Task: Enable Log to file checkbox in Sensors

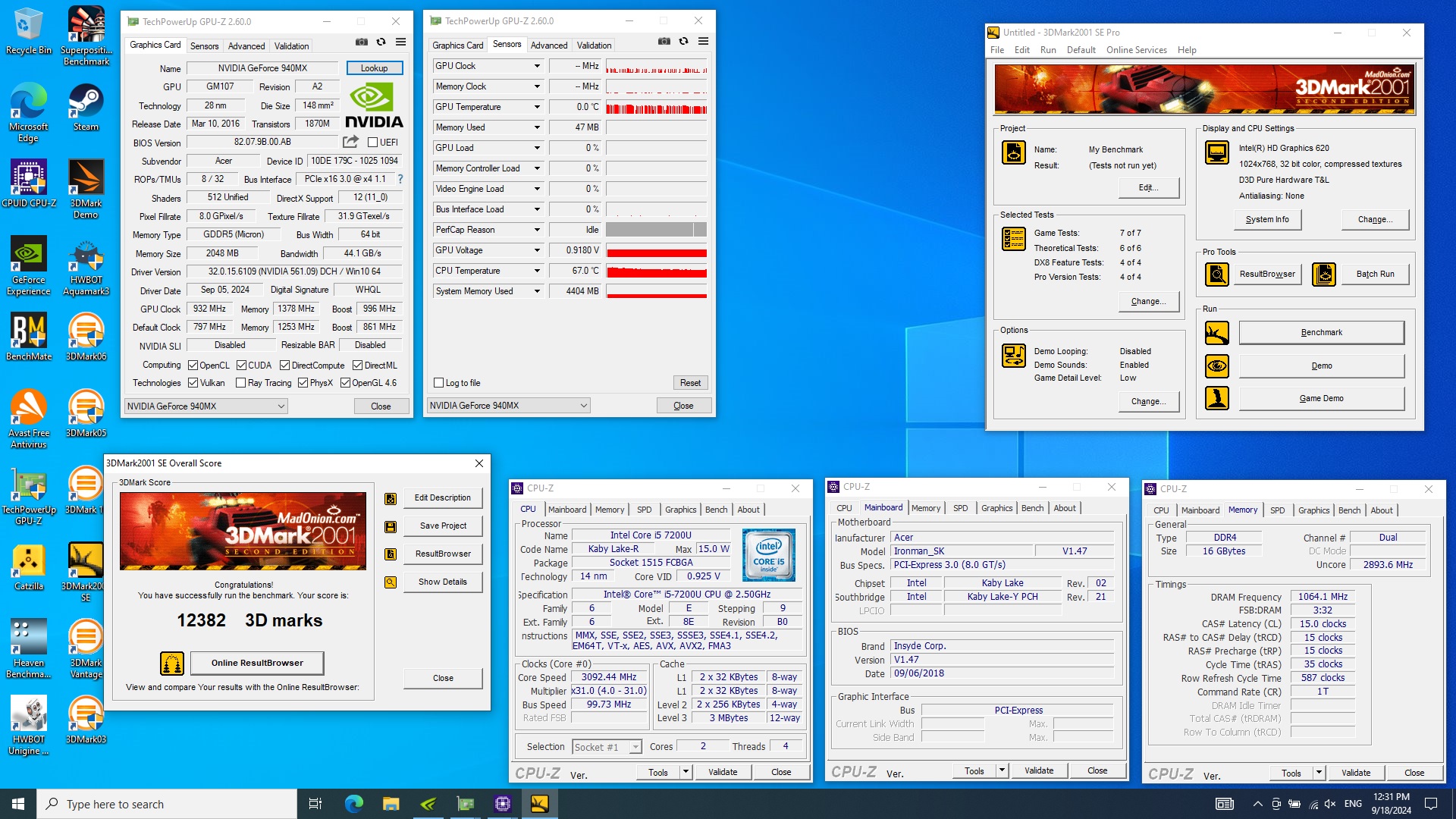Action: pyautogui.click(x=438, y=383)
